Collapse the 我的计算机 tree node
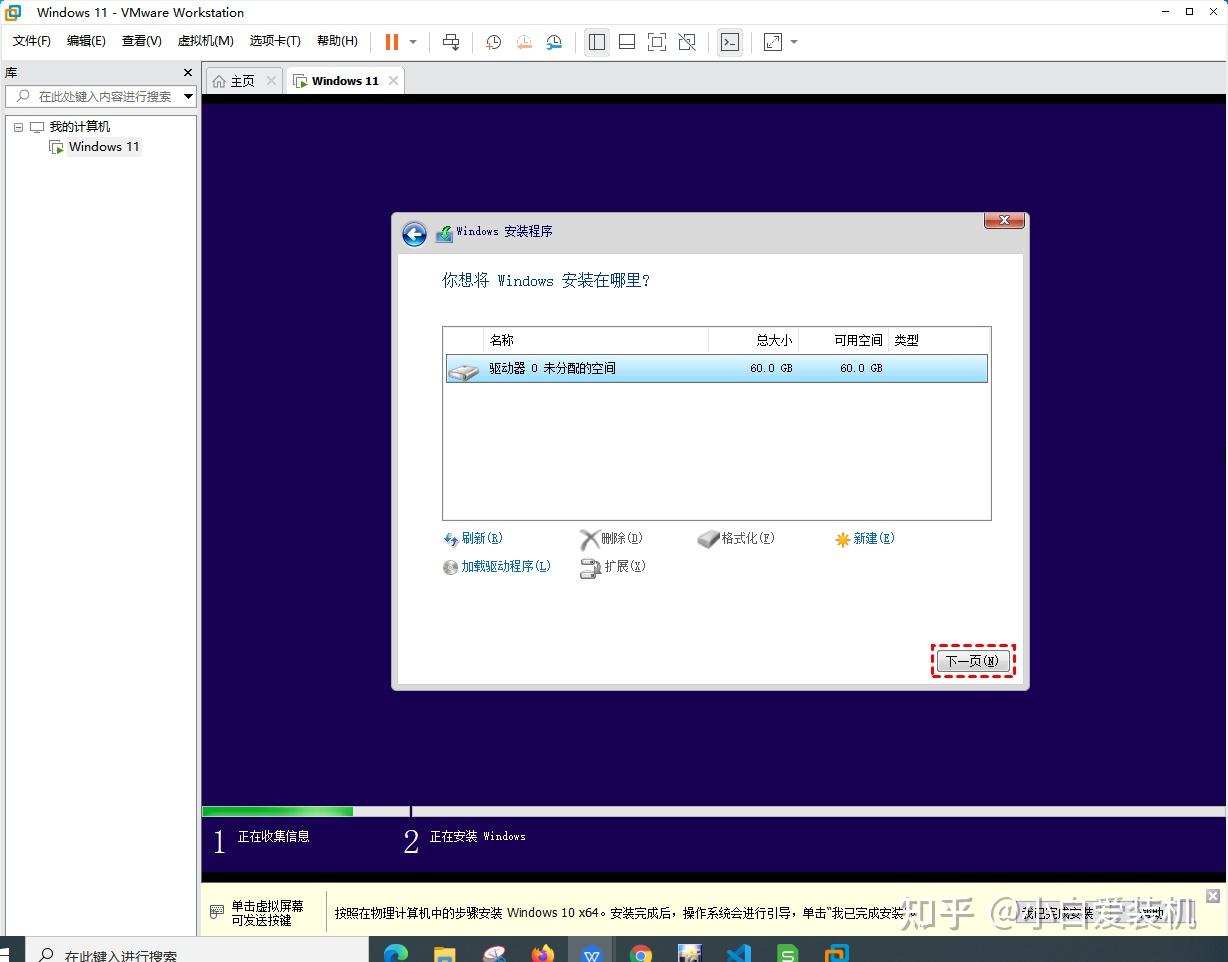 [x=17, y=126]
